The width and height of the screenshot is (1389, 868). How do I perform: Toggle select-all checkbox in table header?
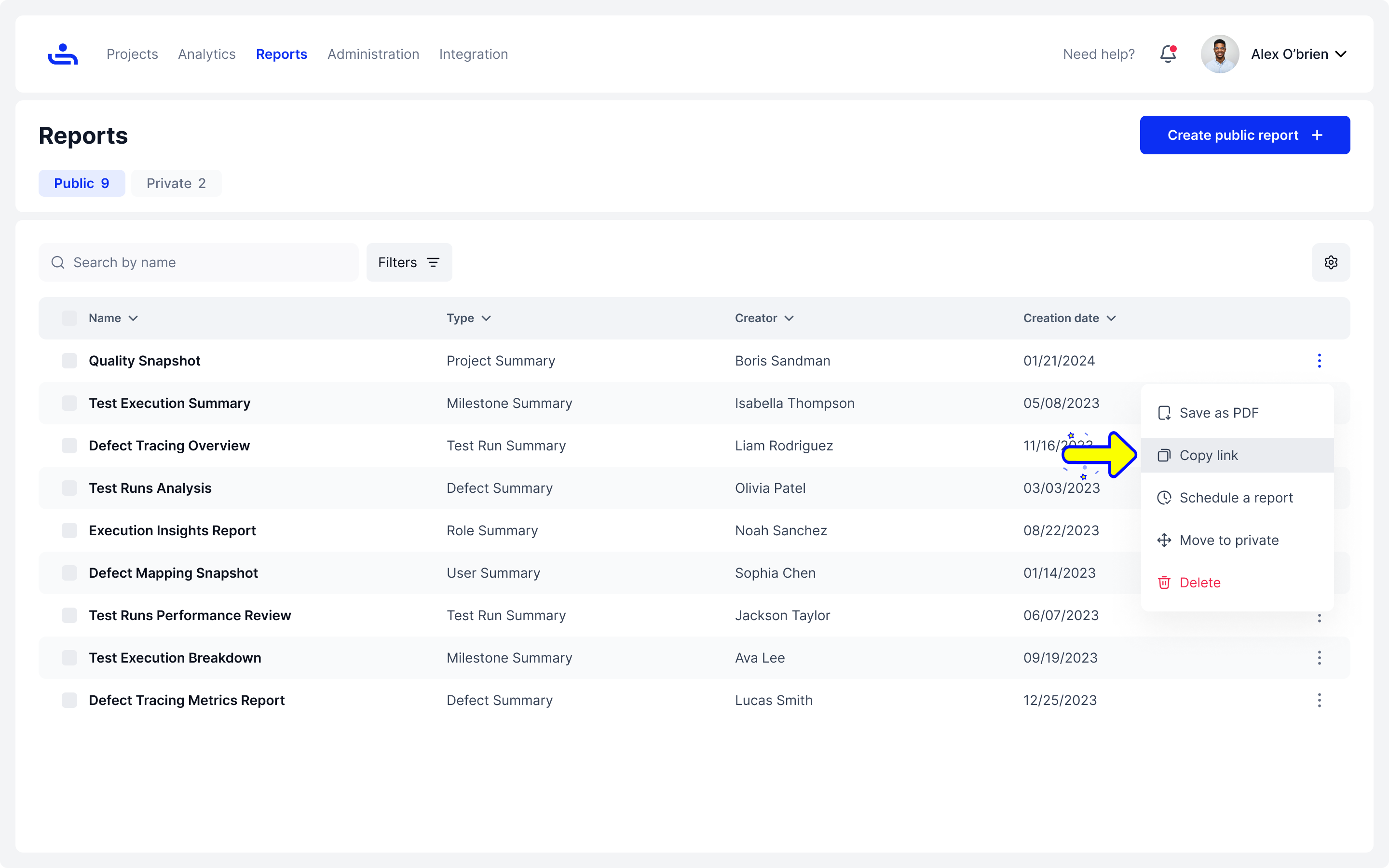tap(69, 318)
